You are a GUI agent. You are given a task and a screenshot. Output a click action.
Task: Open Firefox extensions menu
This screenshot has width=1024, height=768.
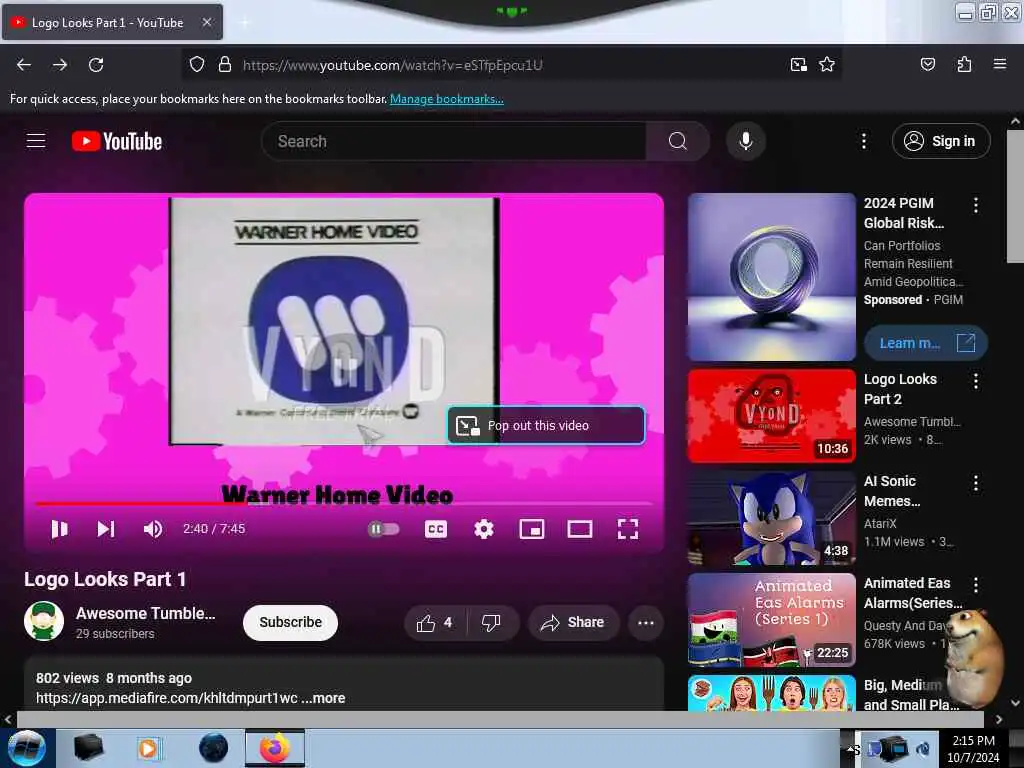coord(964,65)
